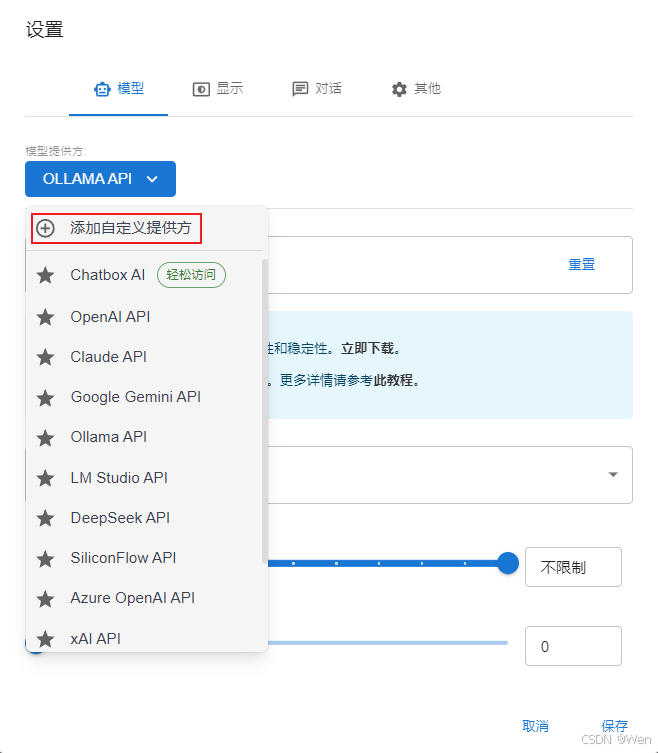The image size is (658, 753).
Task: Select Ollama API in the provider list
Action: (144, 437)
